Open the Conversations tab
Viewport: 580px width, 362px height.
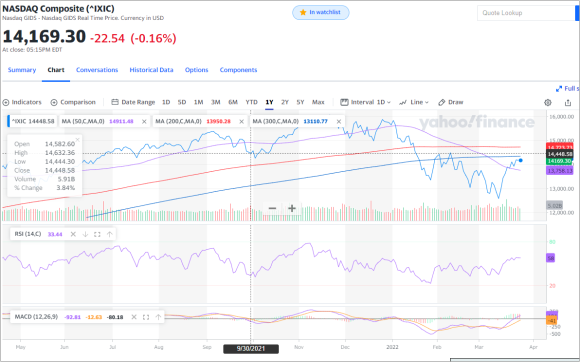point(97,70)
